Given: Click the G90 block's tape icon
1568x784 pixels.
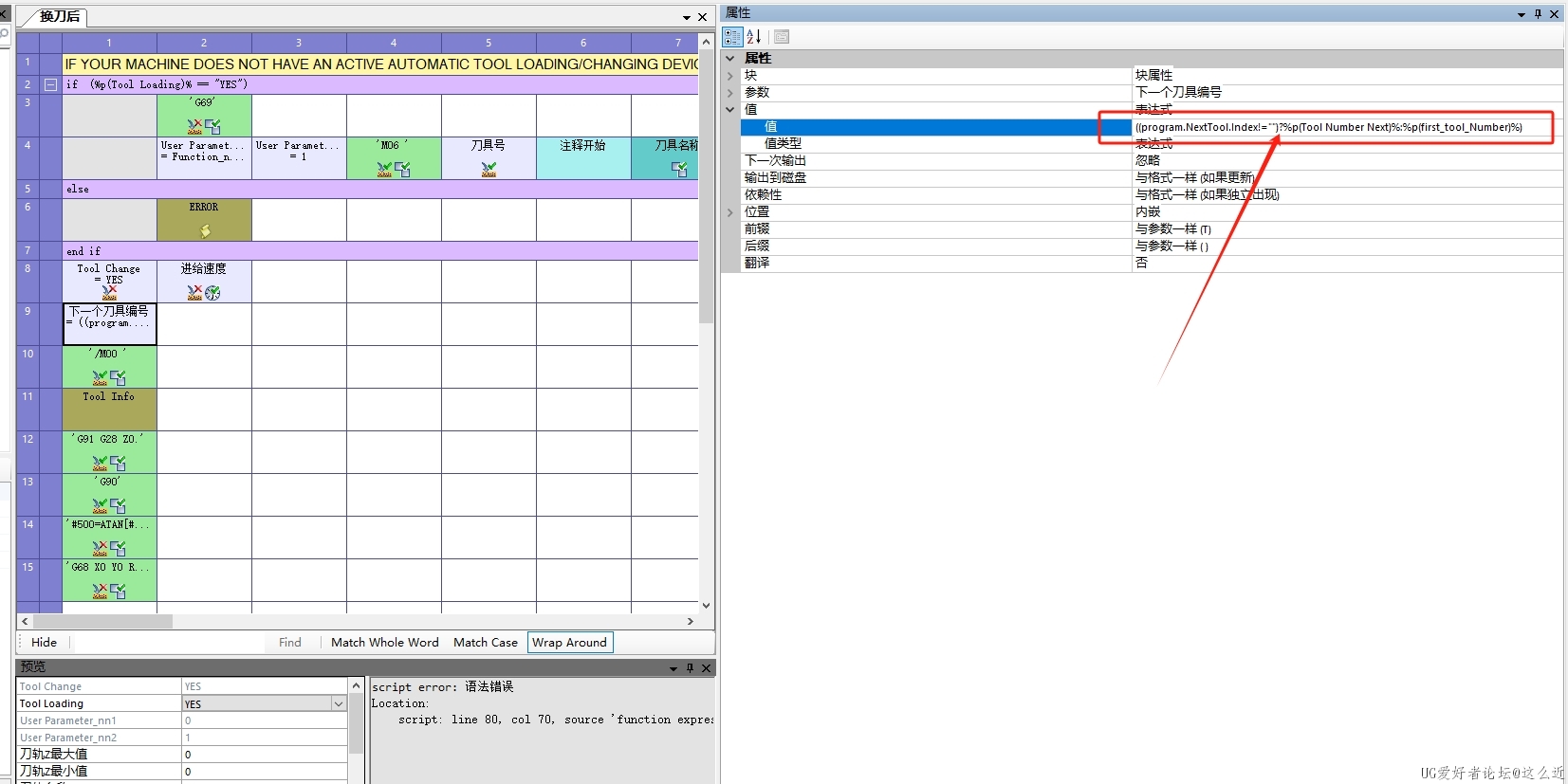Looking at the screenshot, I should tap(100, 505).
